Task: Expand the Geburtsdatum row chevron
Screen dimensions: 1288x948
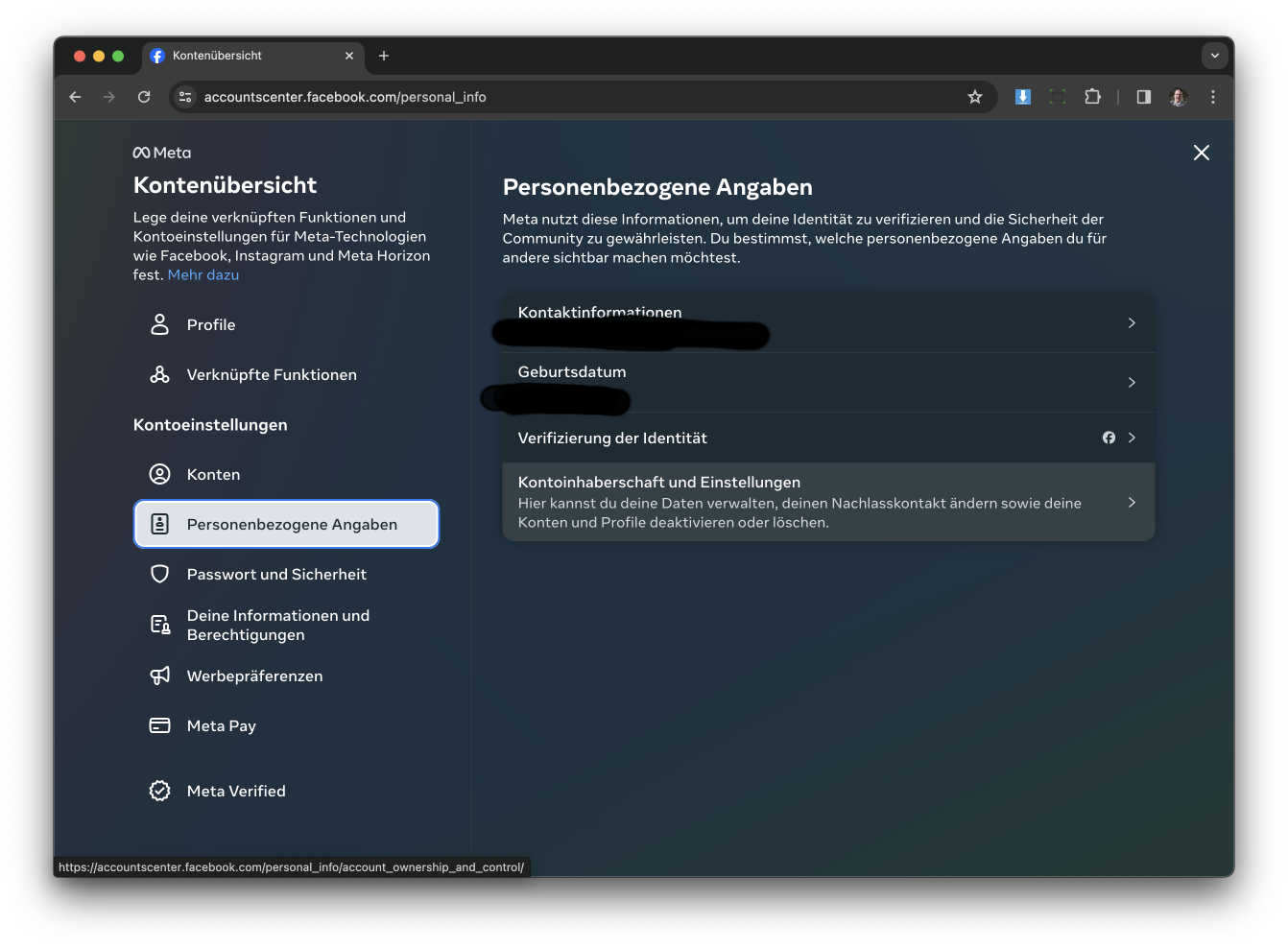Action: click(x=1132, y=383)
